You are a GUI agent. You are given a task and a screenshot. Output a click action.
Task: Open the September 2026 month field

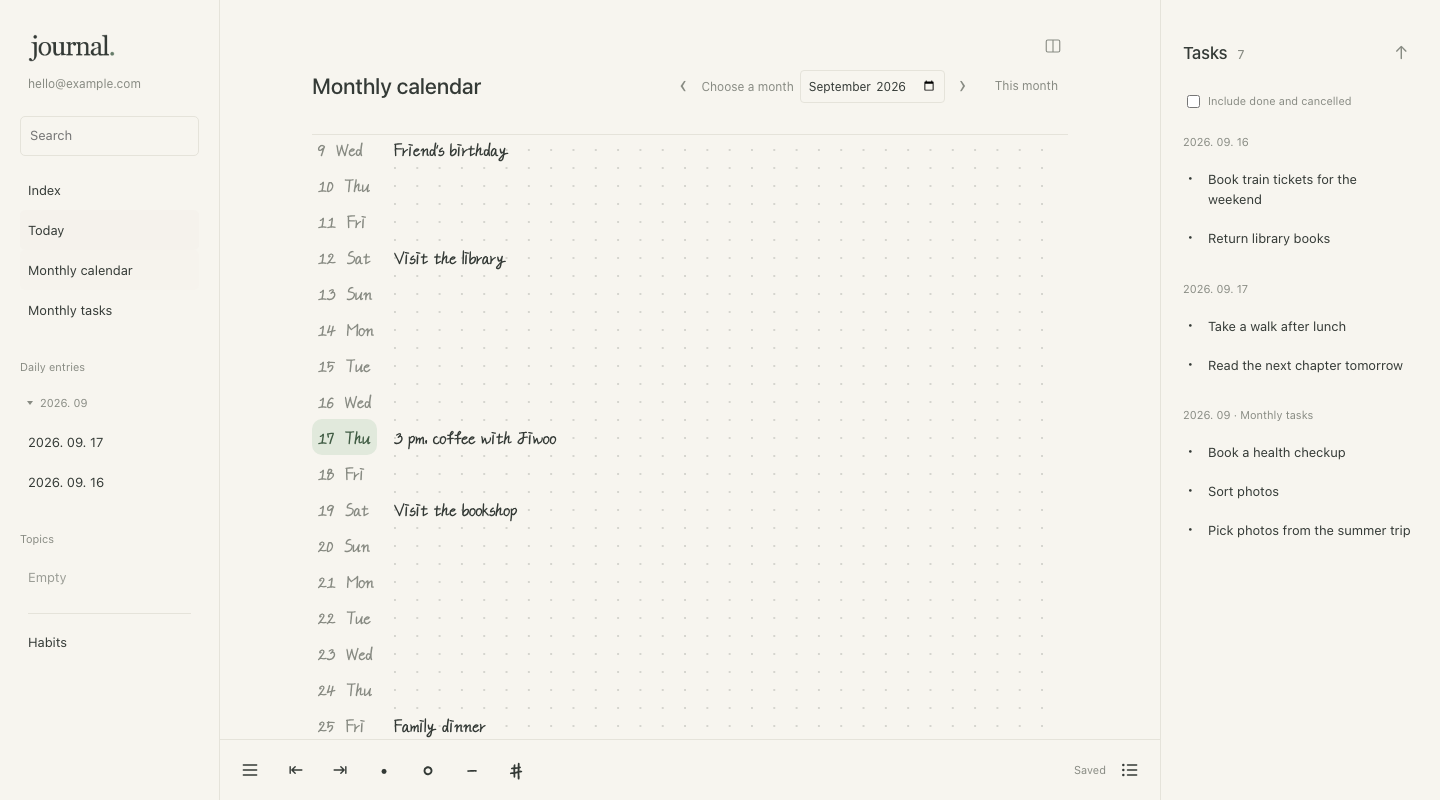click(872, 86)
